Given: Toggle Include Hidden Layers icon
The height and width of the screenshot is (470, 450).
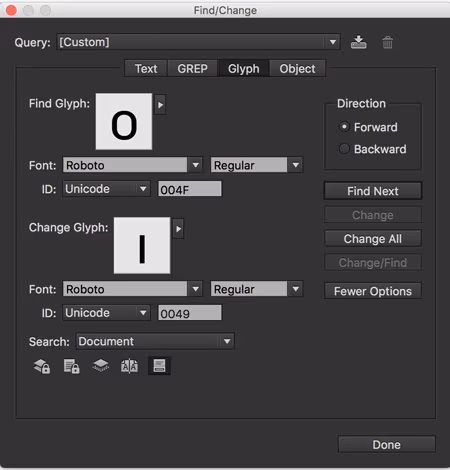Looking at the screenshot, I should 100,366.
